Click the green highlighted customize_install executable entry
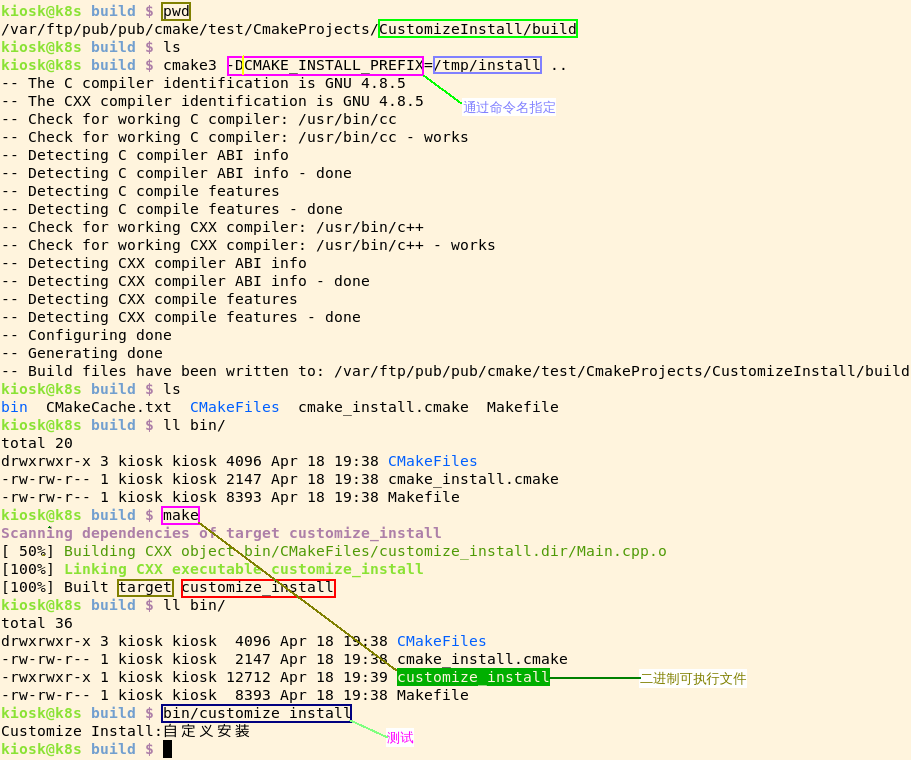911x760 pixels. (472, 677)
